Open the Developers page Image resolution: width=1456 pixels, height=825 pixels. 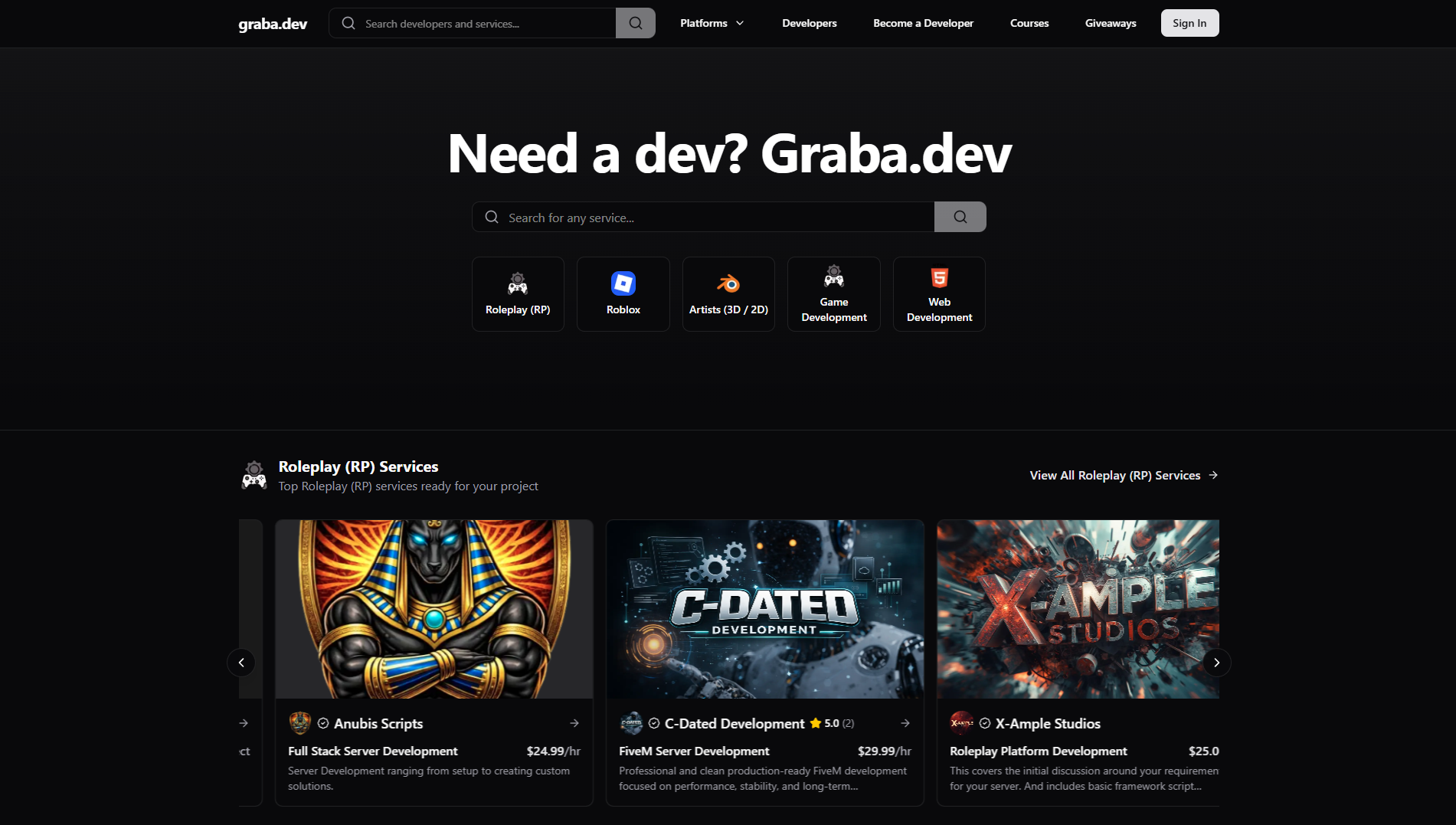(809, 23)
